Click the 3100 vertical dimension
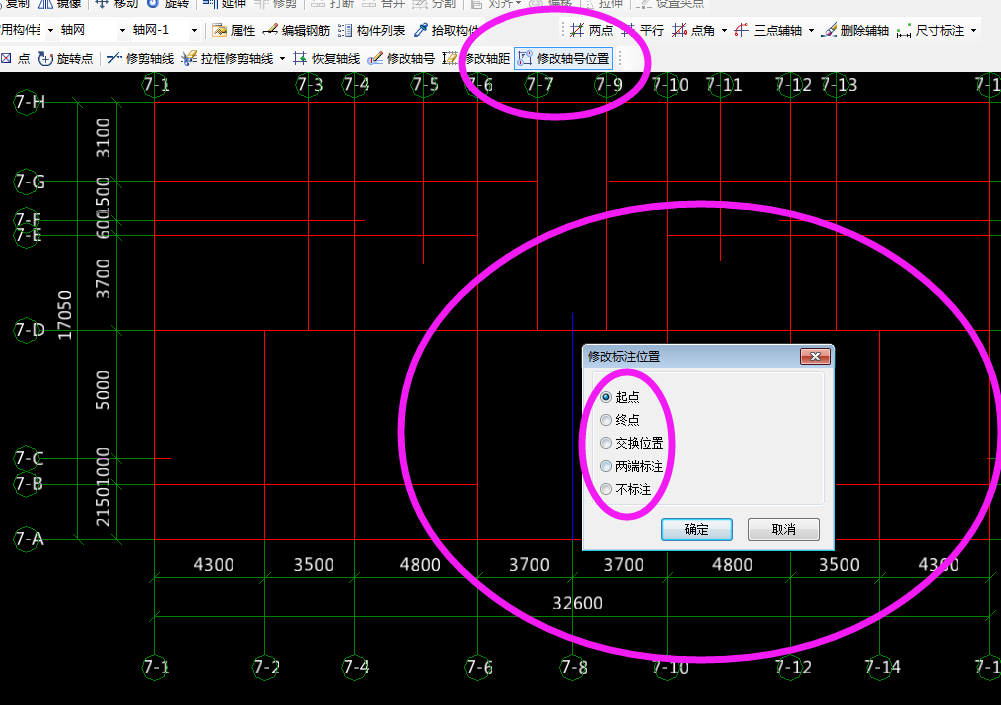Viewport: 1001px width, 705px height. click(102, 138)
